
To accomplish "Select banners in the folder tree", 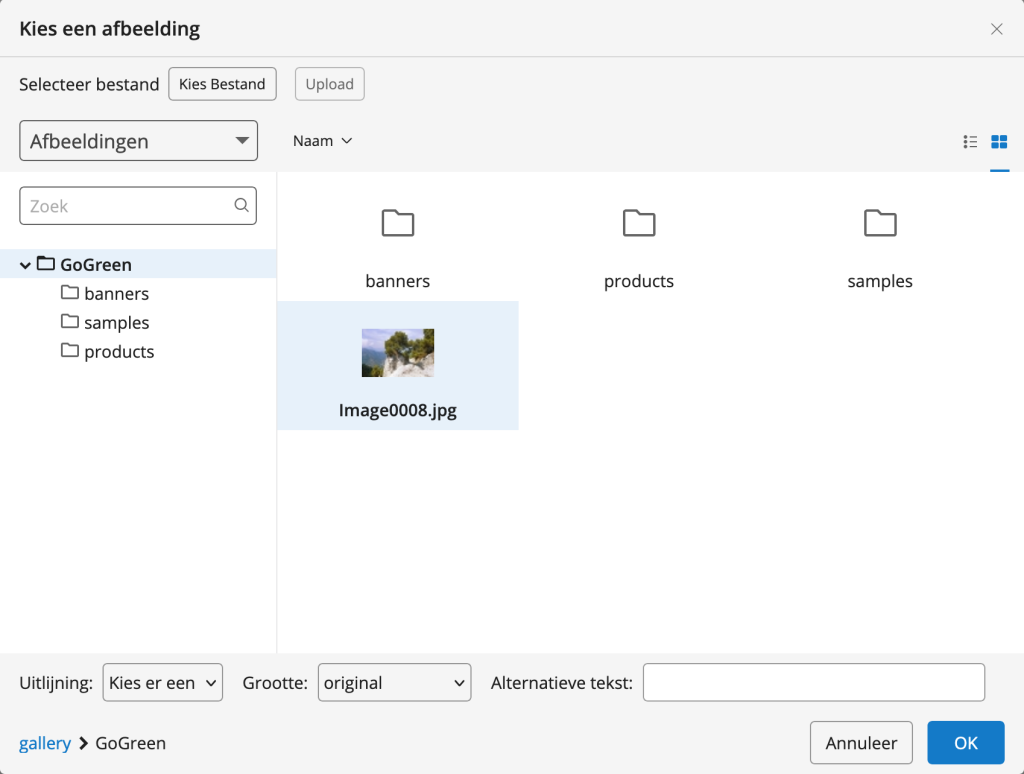I will tap(116, 293).
